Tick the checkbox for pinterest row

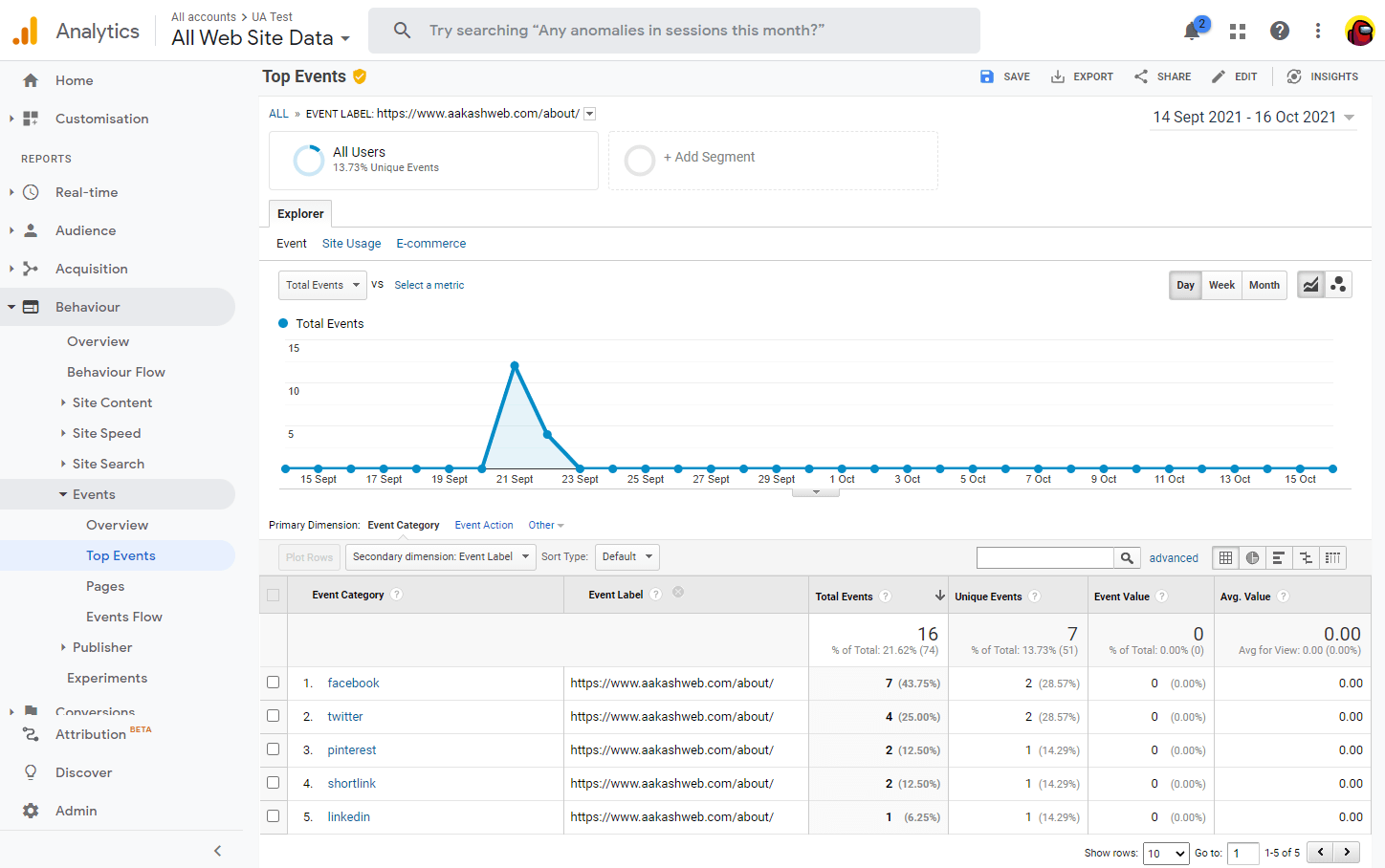(x=274, y=749)
